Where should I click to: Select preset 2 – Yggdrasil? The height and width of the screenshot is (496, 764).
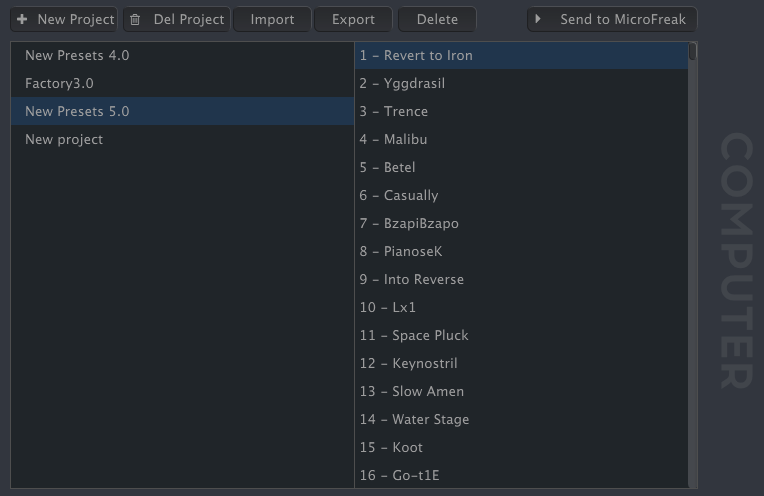coord(521,83)
